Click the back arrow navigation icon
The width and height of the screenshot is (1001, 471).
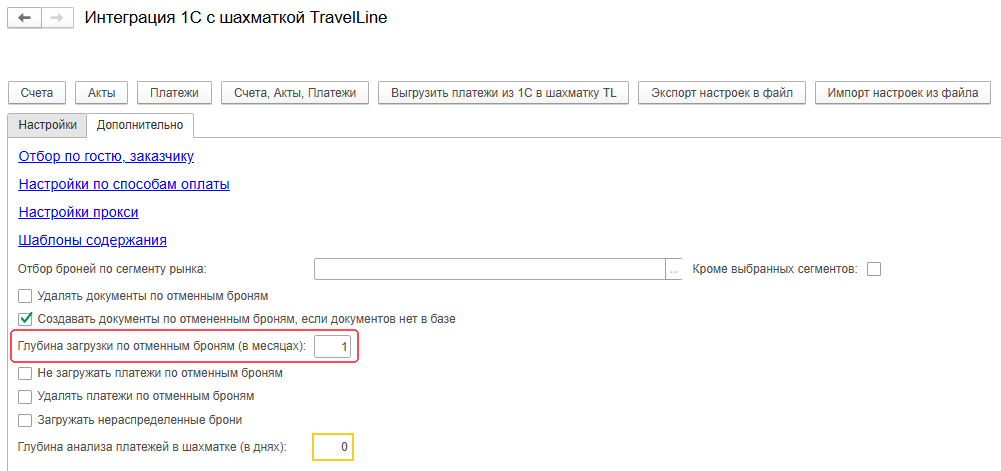tap(24, 18)
